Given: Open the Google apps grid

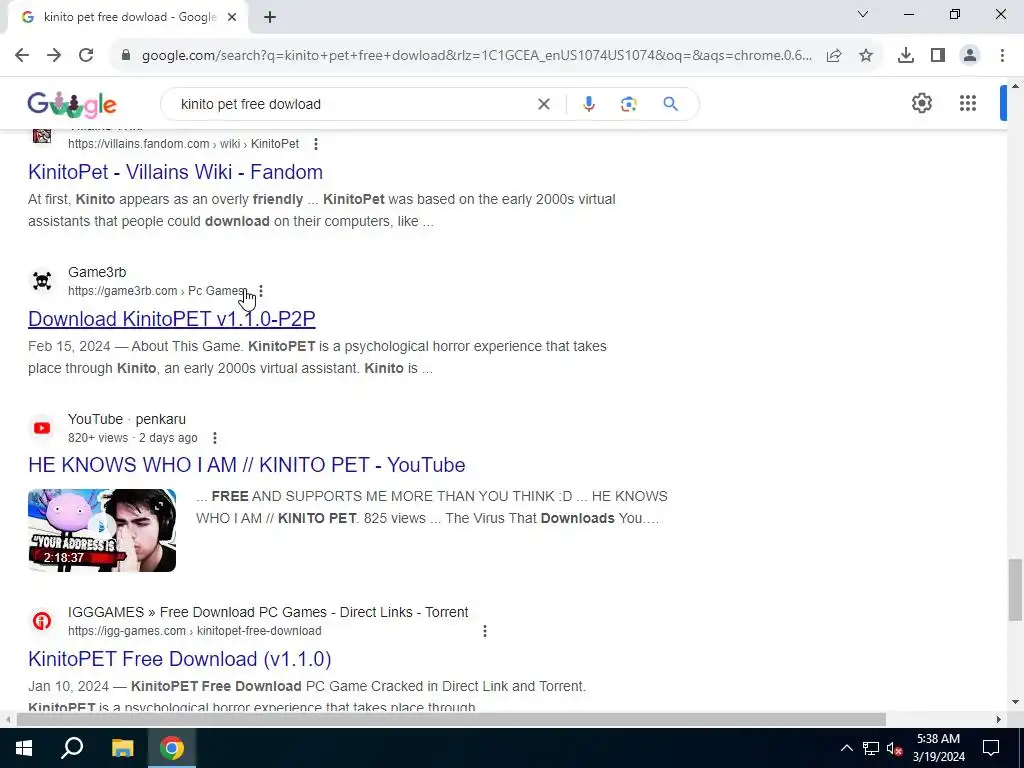Looking at the screenshot, I should [968, 103].
